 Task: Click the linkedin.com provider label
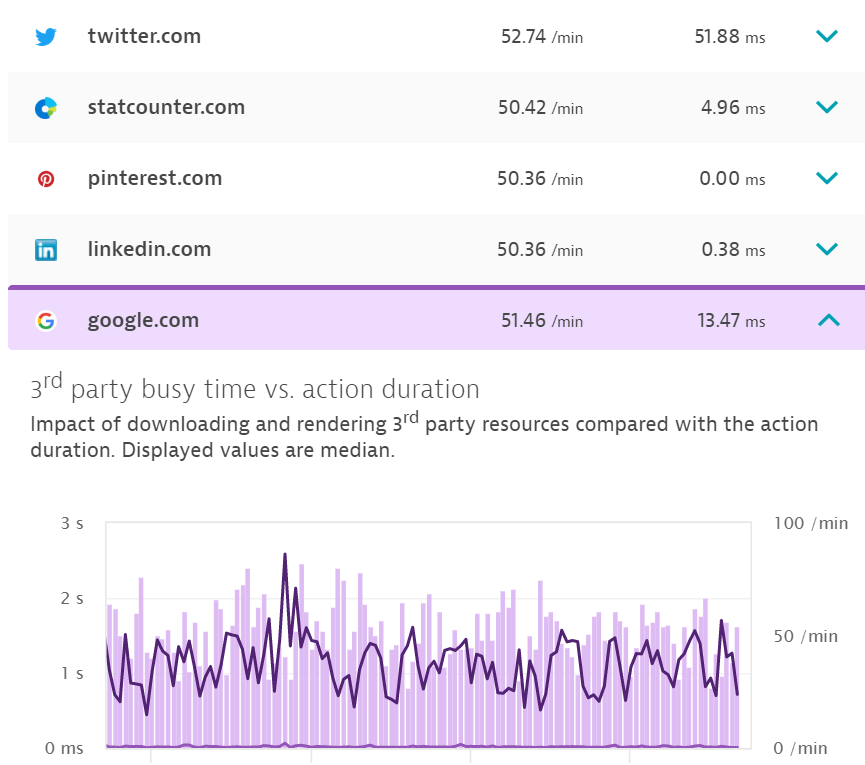pos(149,250)
